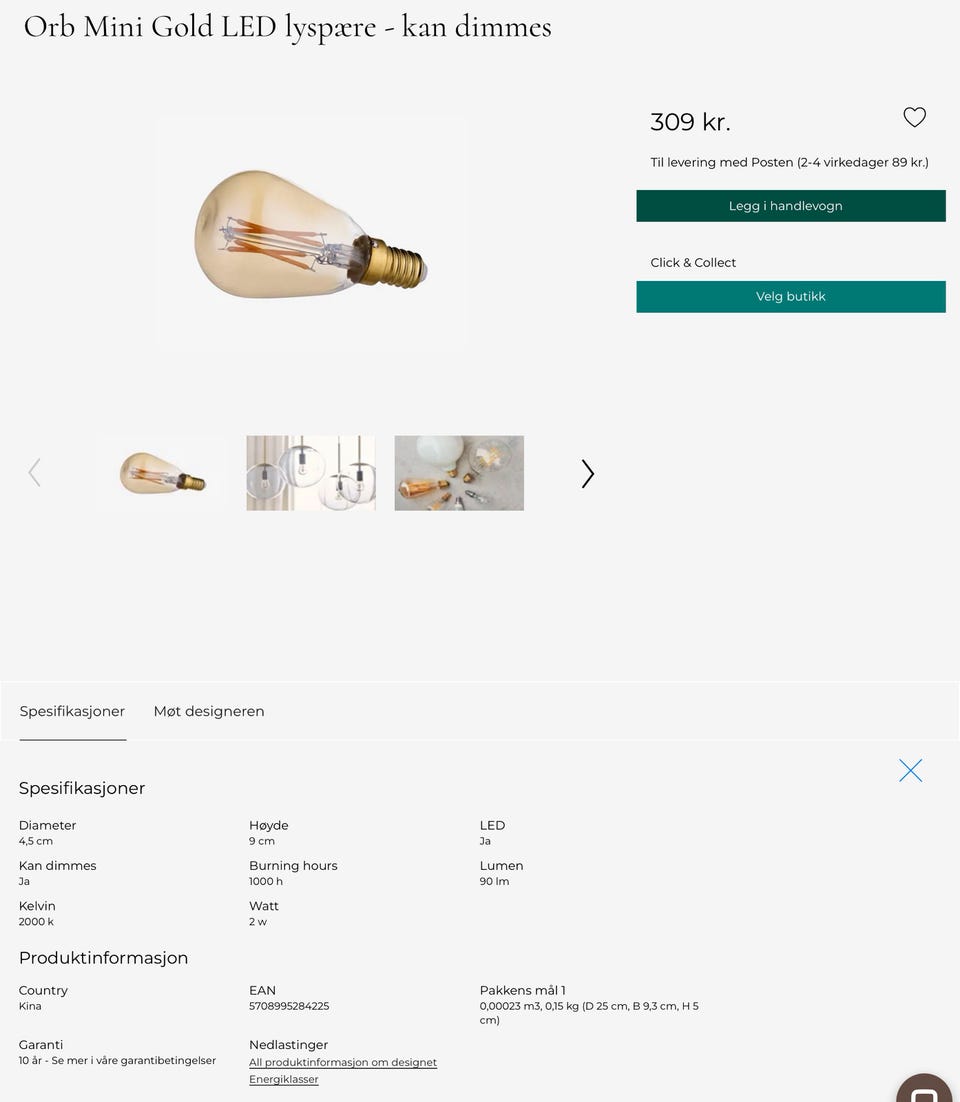Viewport: 960px width, 1102px height.
Task: Switch to Møt designeren tab
Action: click(209, 711)
